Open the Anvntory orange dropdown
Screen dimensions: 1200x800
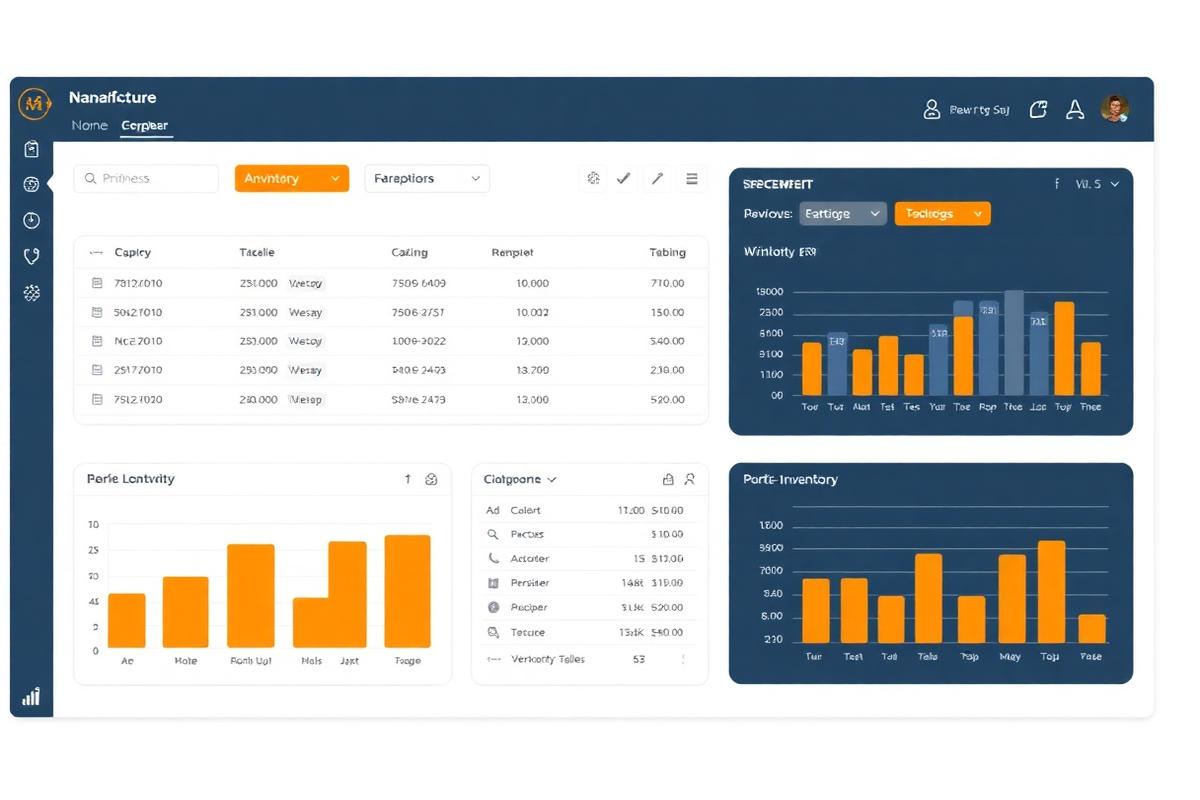pyautogui.click(x=292, y=179)
